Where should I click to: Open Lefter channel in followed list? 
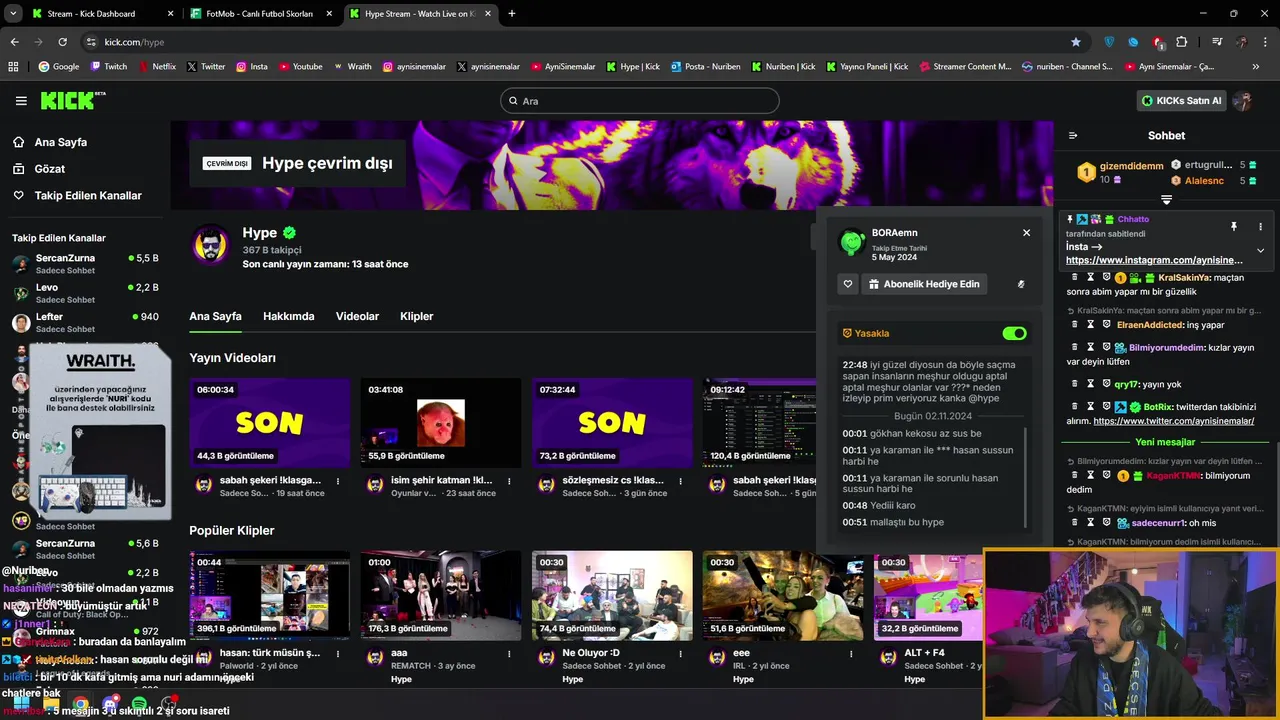point(85,322)
